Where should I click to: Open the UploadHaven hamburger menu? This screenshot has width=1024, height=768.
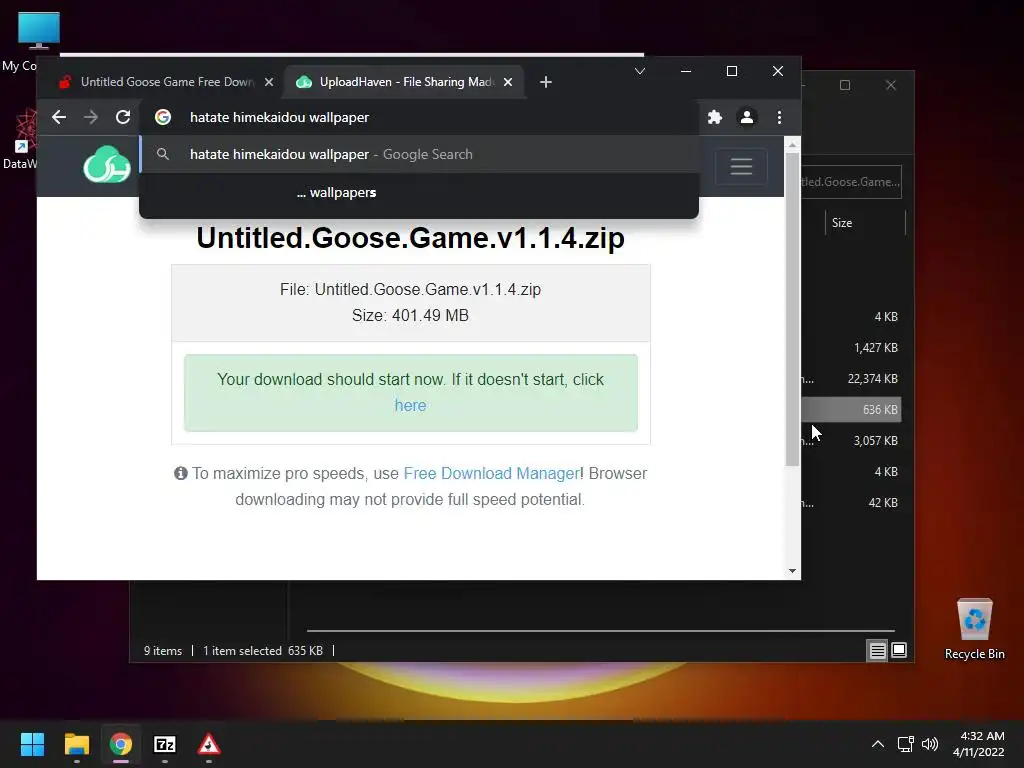(x=741, y=167)
